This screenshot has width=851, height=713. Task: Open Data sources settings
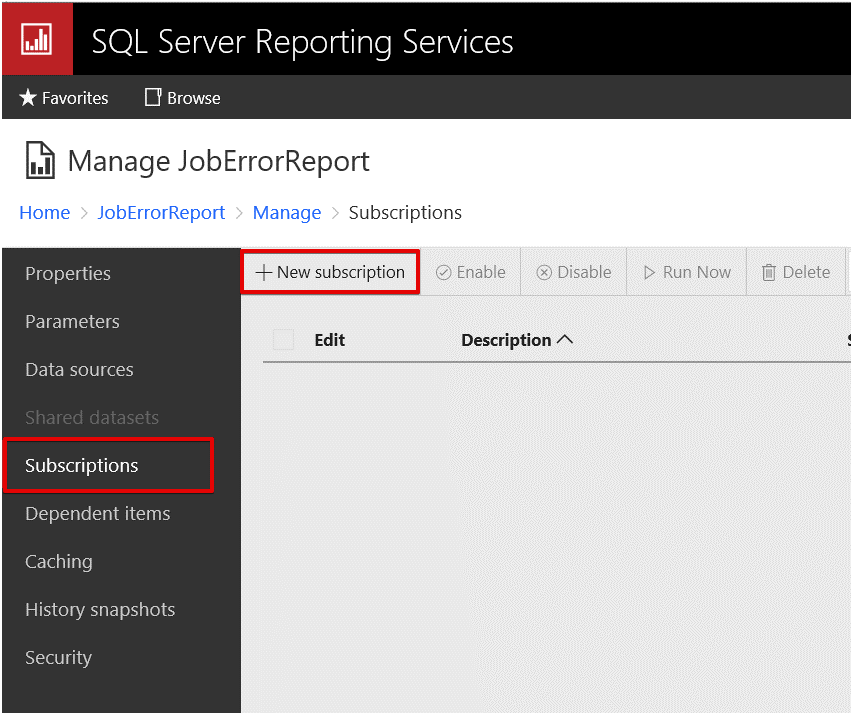click(x=79, y=370)
